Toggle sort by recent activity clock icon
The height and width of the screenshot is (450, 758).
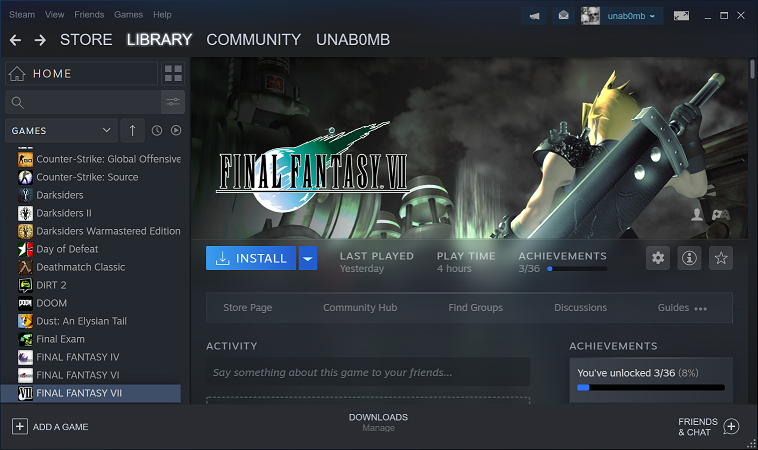[157, 131]
